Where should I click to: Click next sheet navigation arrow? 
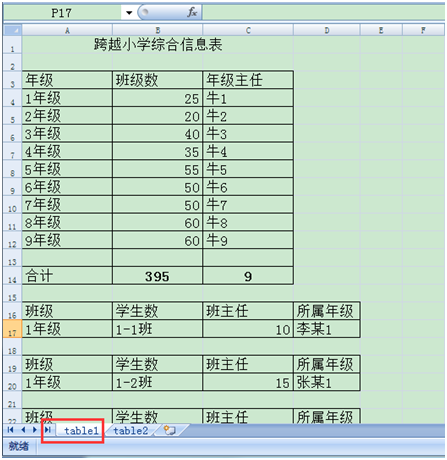pyautogui.click(x=35, y=430)
